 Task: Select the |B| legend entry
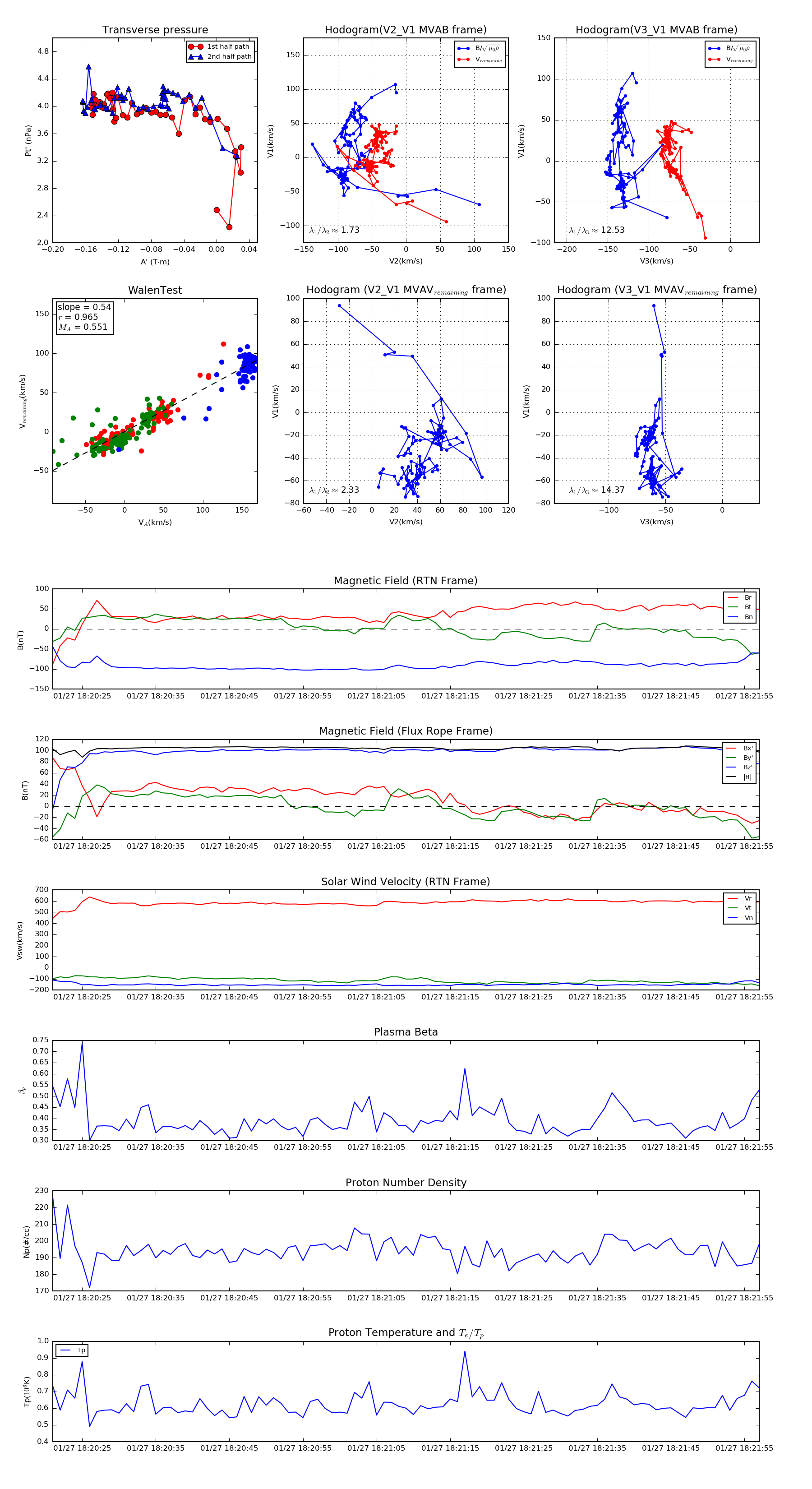(739, 777)
